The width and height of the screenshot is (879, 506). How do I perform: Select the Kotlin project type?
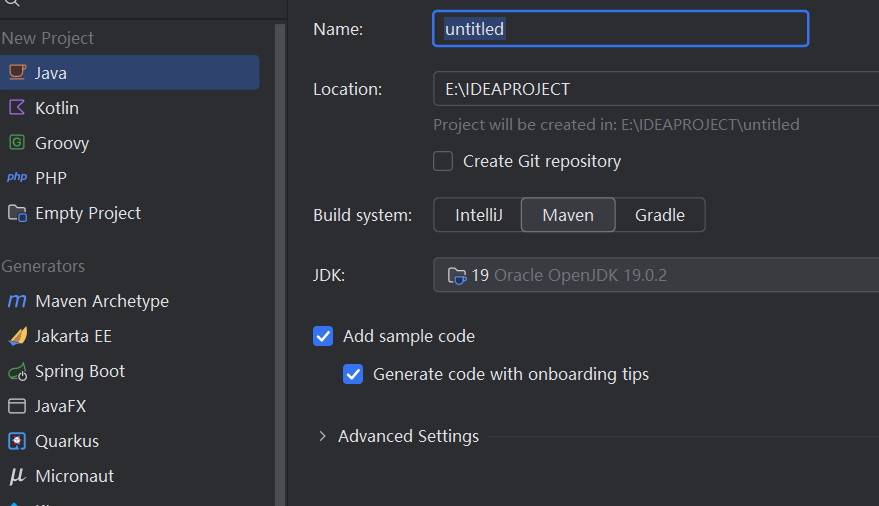129,108
